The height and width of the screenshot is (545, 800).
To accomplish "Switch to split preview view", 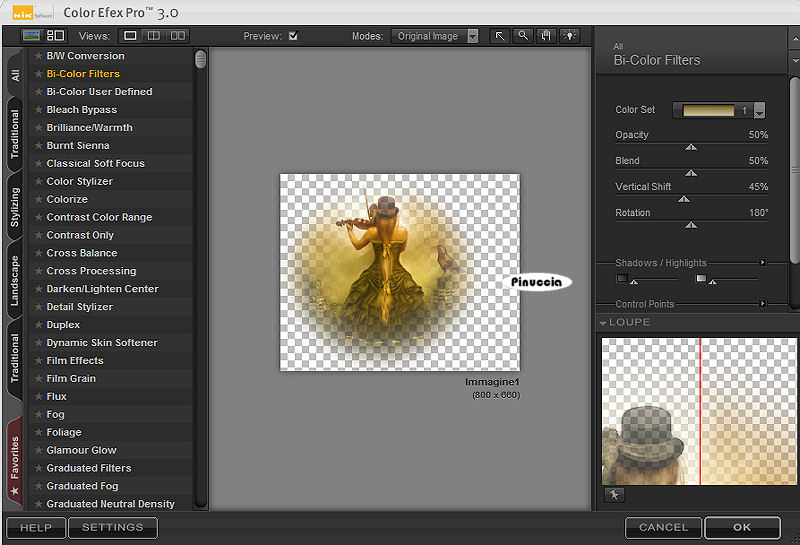I will [154, 36].
